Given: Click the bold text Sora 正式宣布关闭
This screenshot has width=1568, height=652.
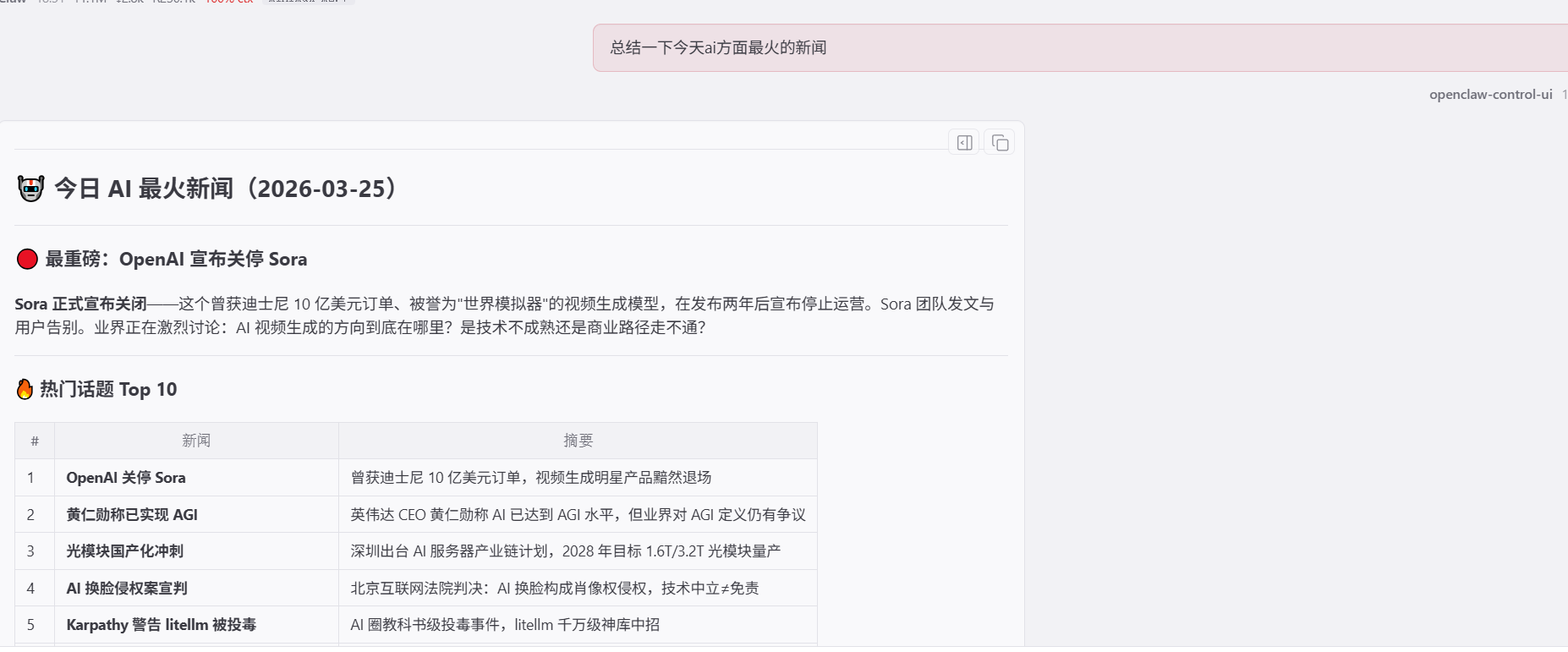Looking at the screenshot, I should 81,304.
